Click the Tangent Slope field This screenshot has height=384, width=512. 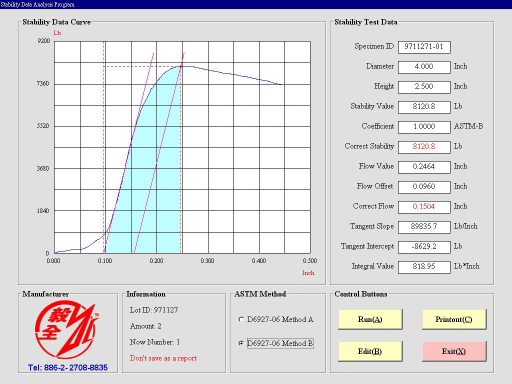424,227
